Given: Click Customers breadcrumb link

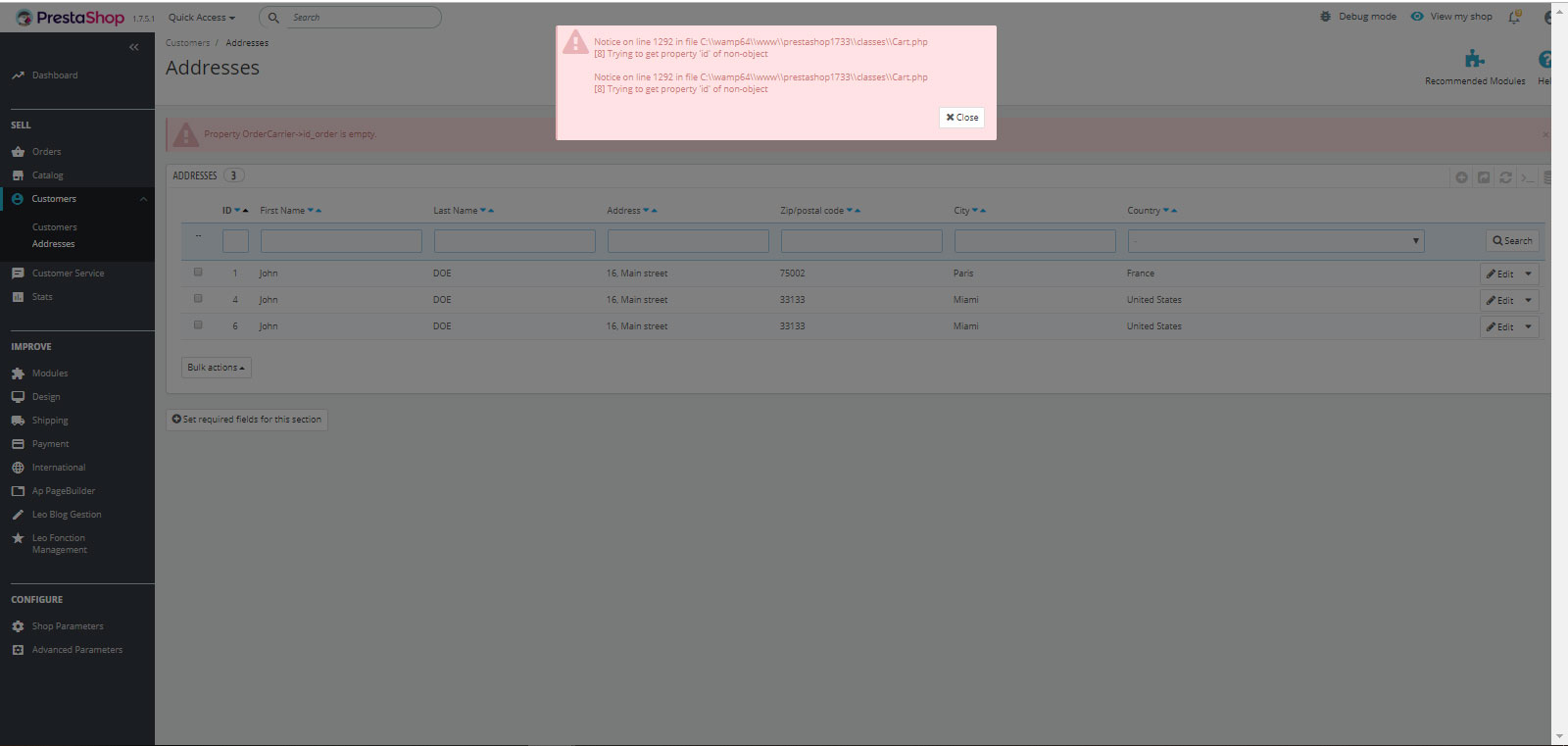Looking at the screenshot, I should [x=187, y=43].
